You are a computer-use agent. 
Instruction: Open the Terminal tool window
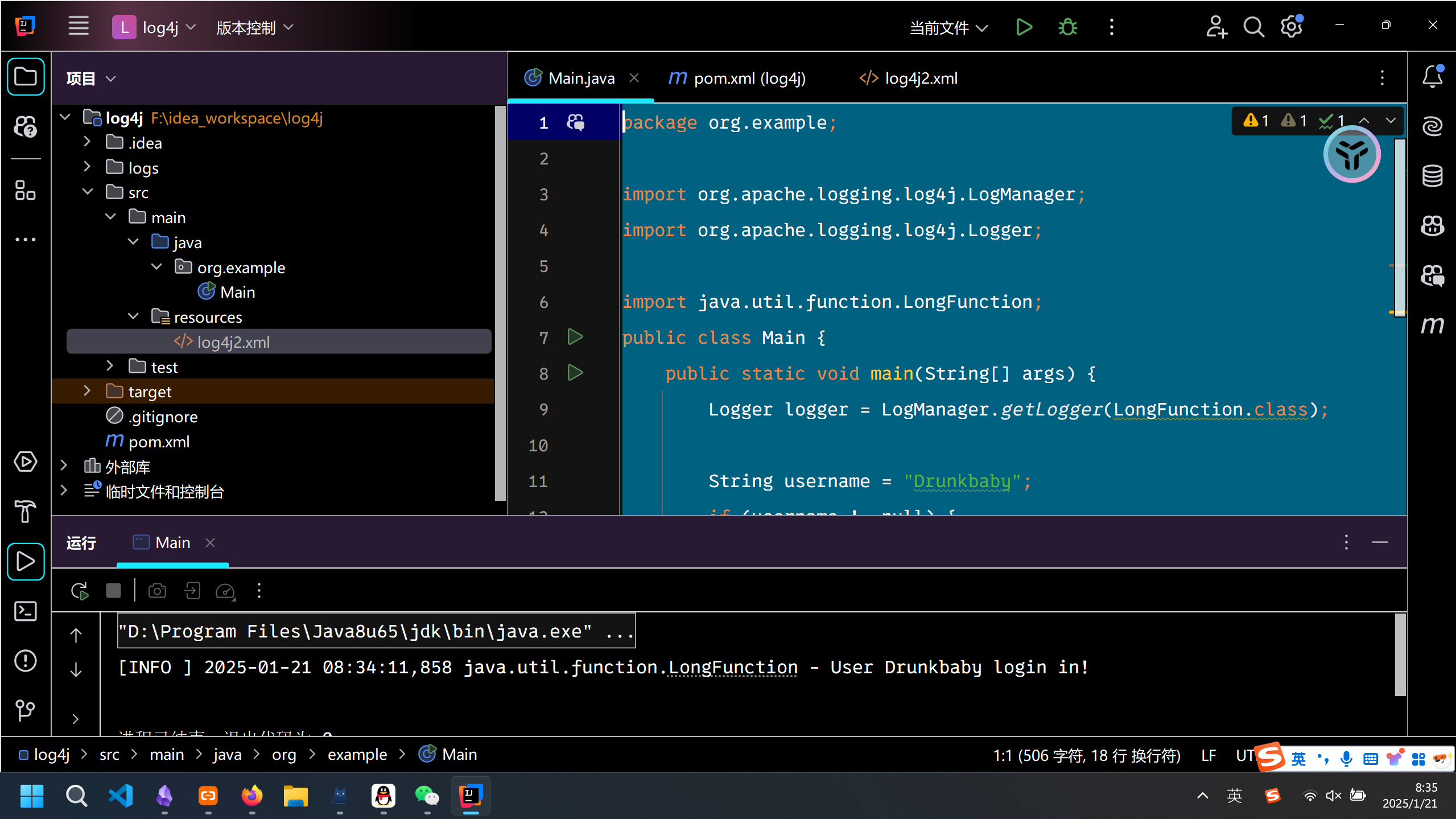tap(26, 611)
